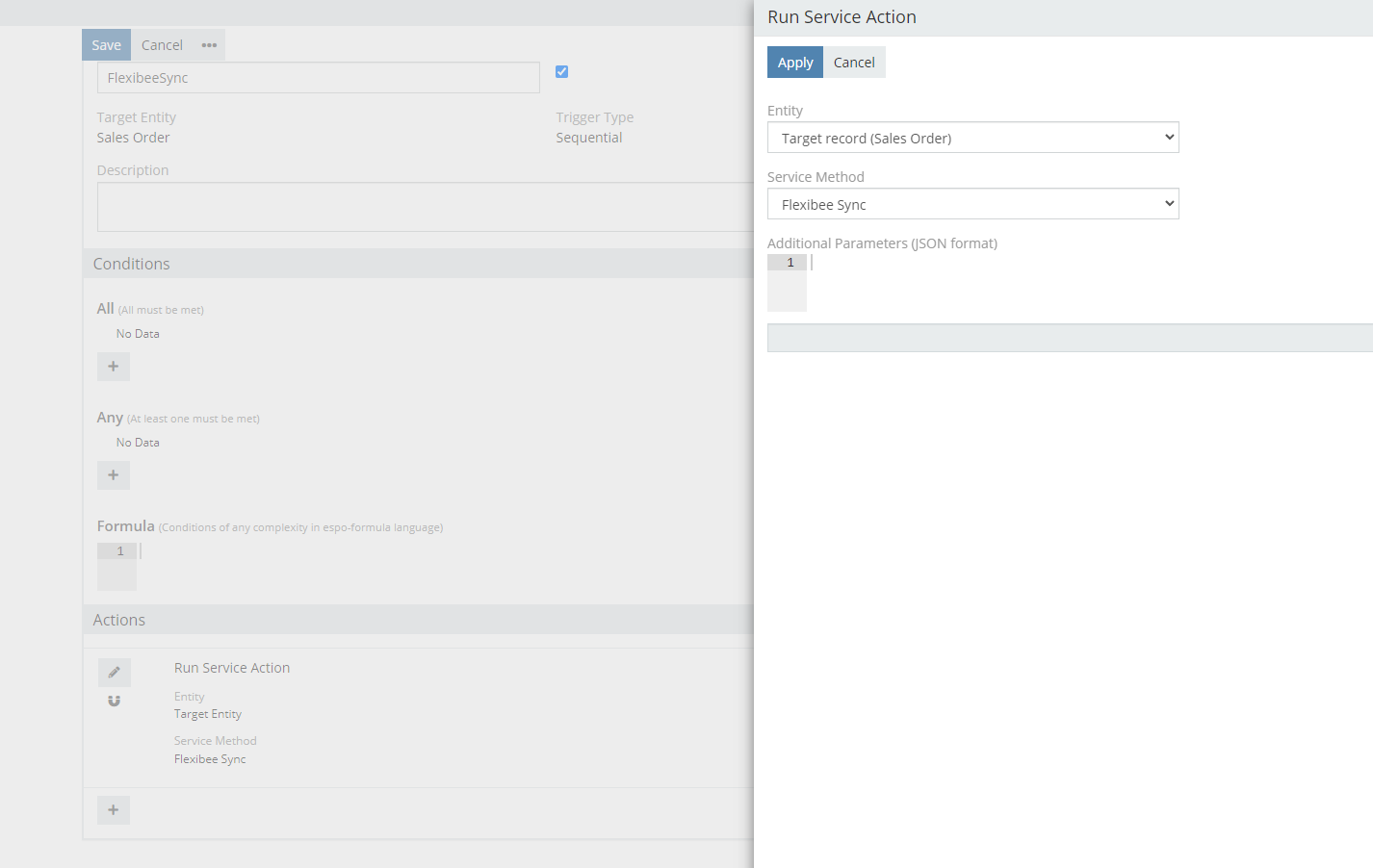
Task: Click the Additional Parameters JSON editor
Action: (x=1070, y=283)
